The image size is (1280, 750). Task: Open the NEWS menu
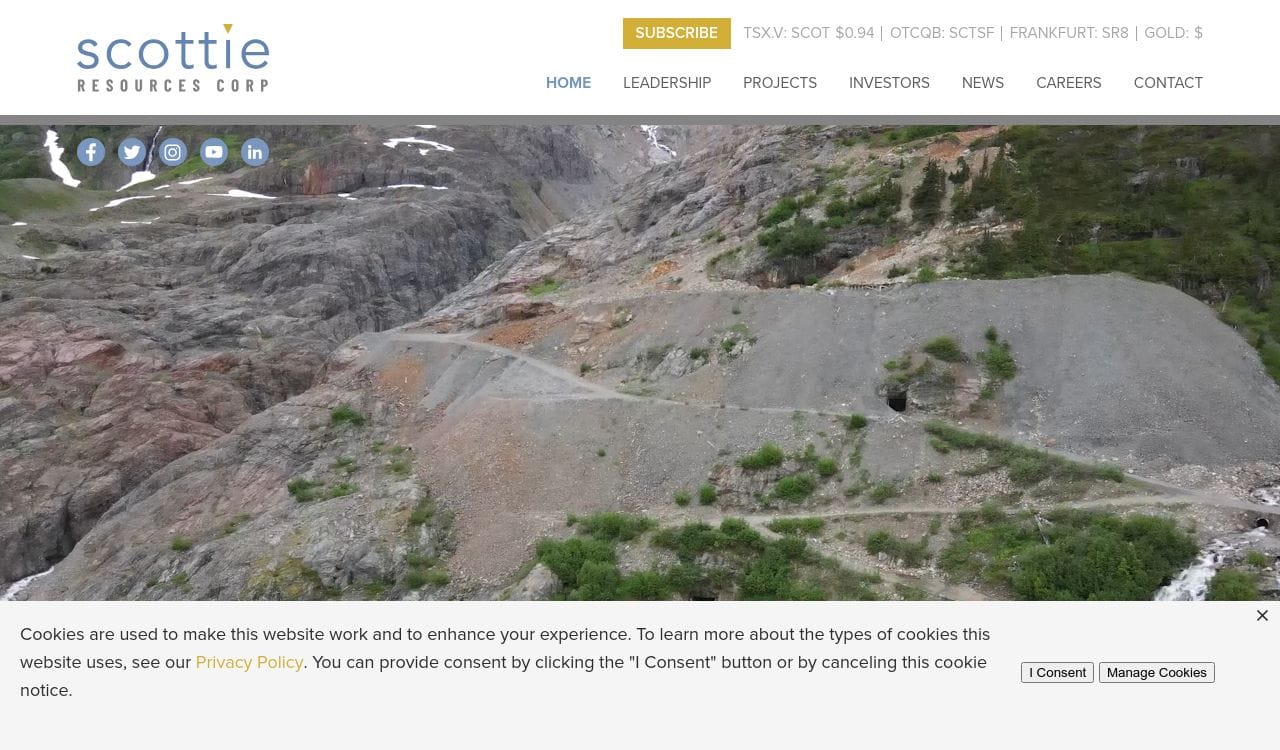point(983,83)
